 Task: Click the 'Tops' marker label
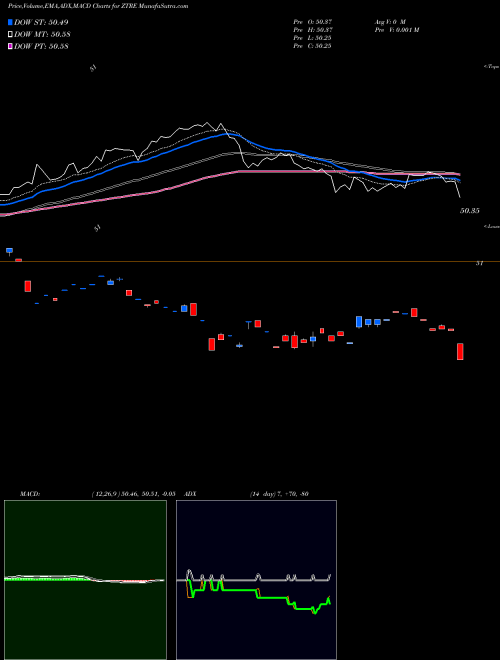pos(492,67)
